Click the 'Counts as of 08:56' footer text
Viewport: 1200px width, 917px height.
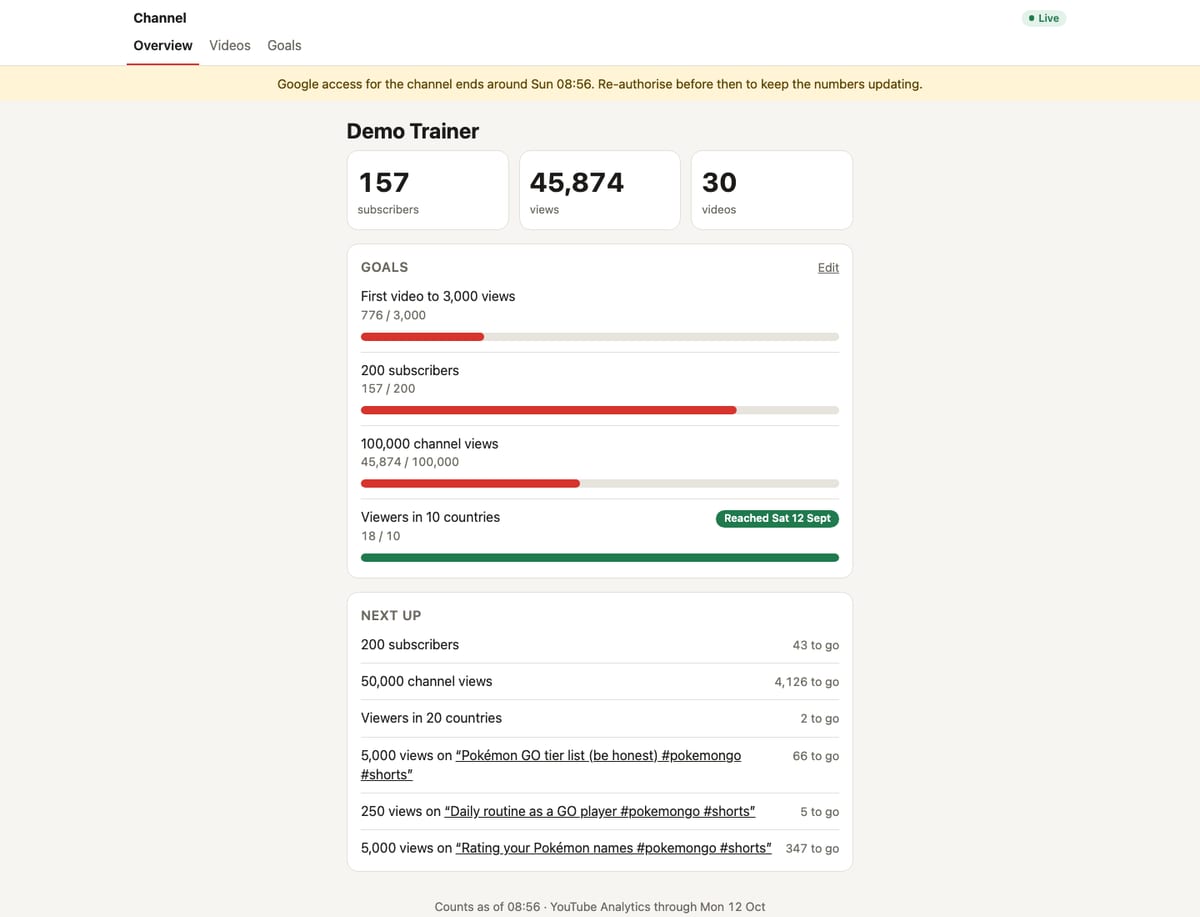click(x=487, y=907)
